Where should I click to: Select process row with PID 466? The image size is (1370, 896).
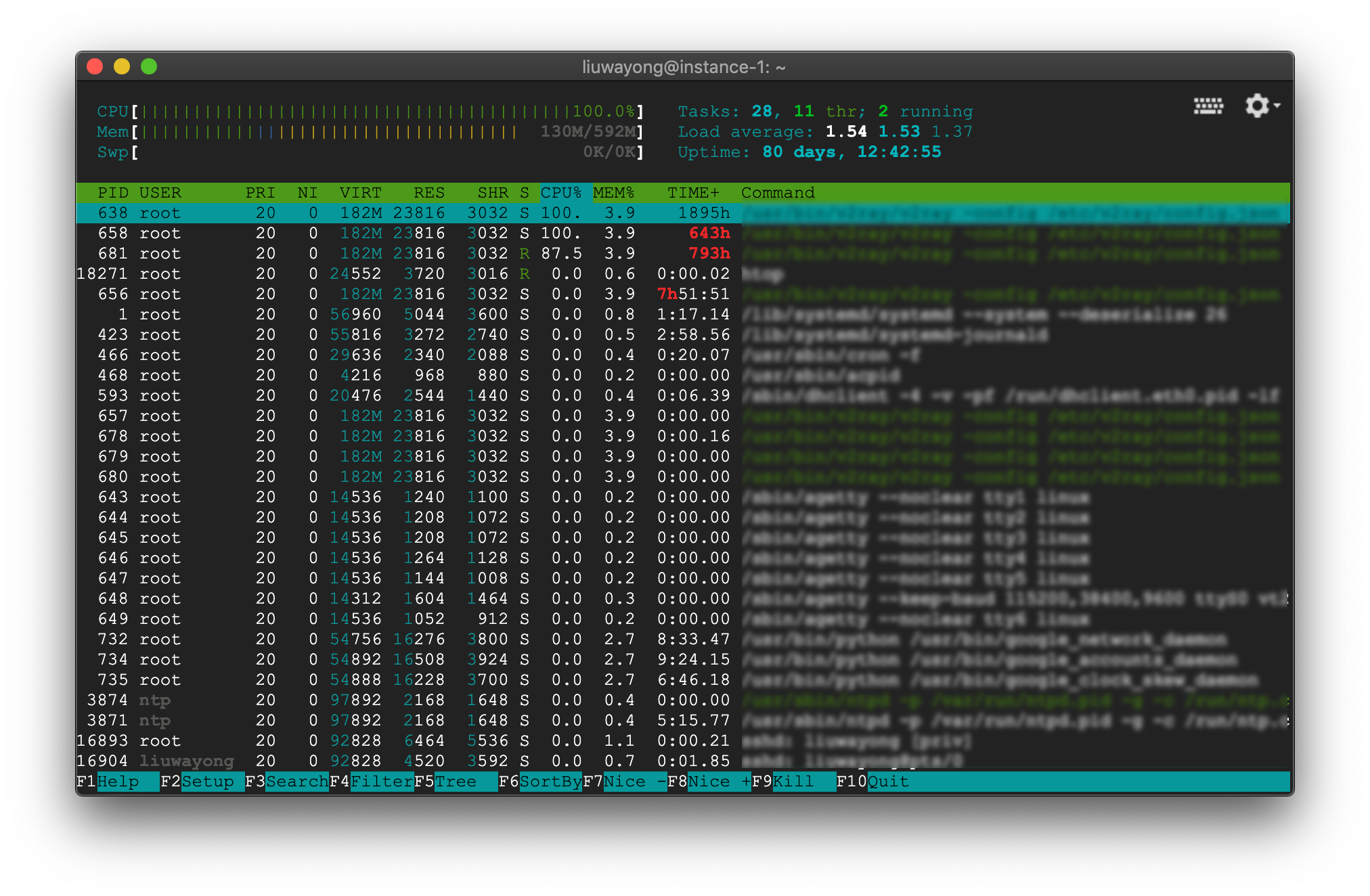(x=683, y=355)
